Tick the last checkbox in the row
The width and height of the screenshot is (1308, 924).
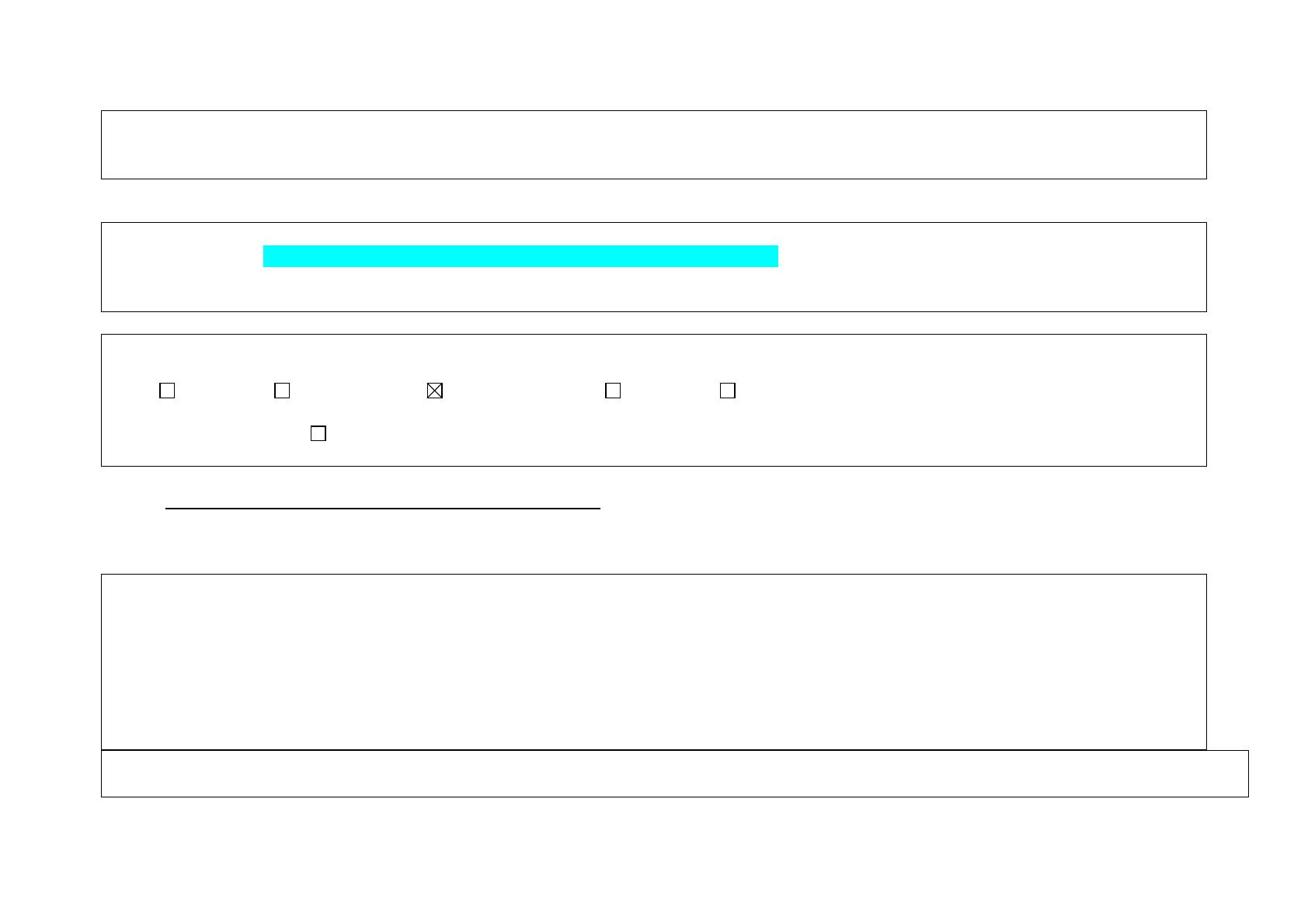tap(728, 391)
